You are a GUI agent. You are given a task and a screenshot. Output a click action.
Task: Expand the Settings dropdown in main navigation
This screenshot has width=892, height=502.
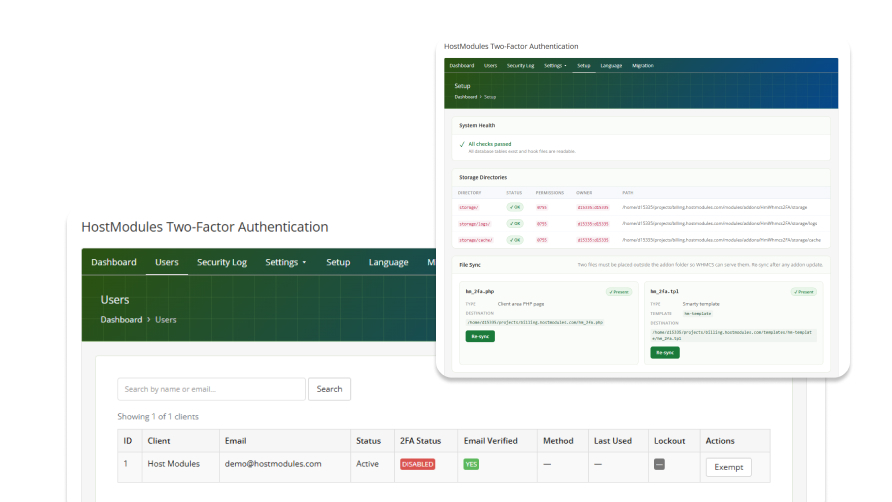coord(286,262)
